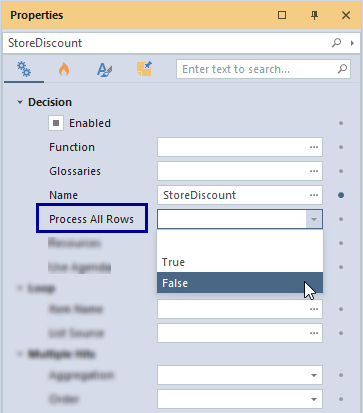This screenshot has height=413, width=363.
Task: Click marker dot beside Aggregation row
Action: (x=341, y=375)
